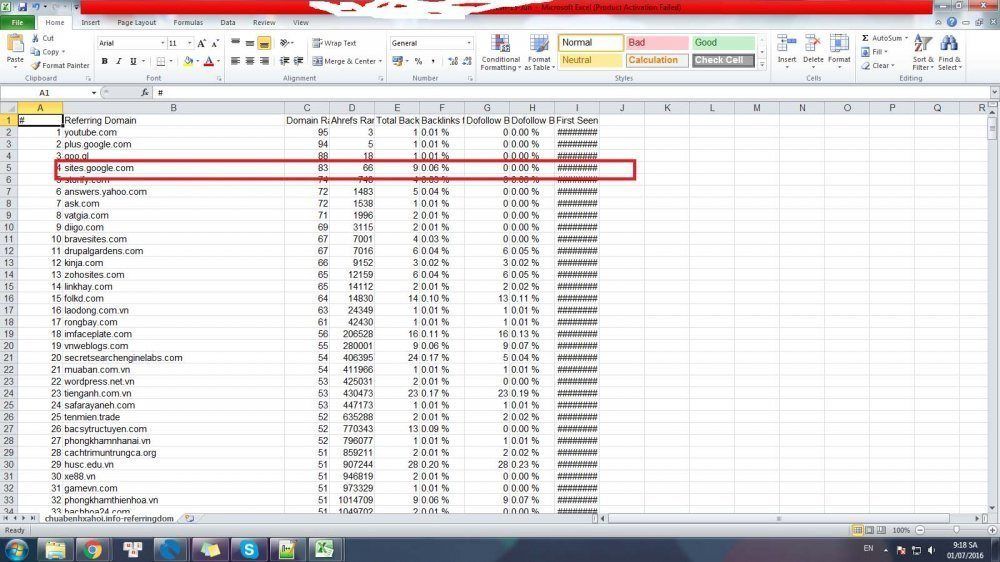Click the Increase Font Size icon
Screen dimensions: 1000x562
[202, 43]
